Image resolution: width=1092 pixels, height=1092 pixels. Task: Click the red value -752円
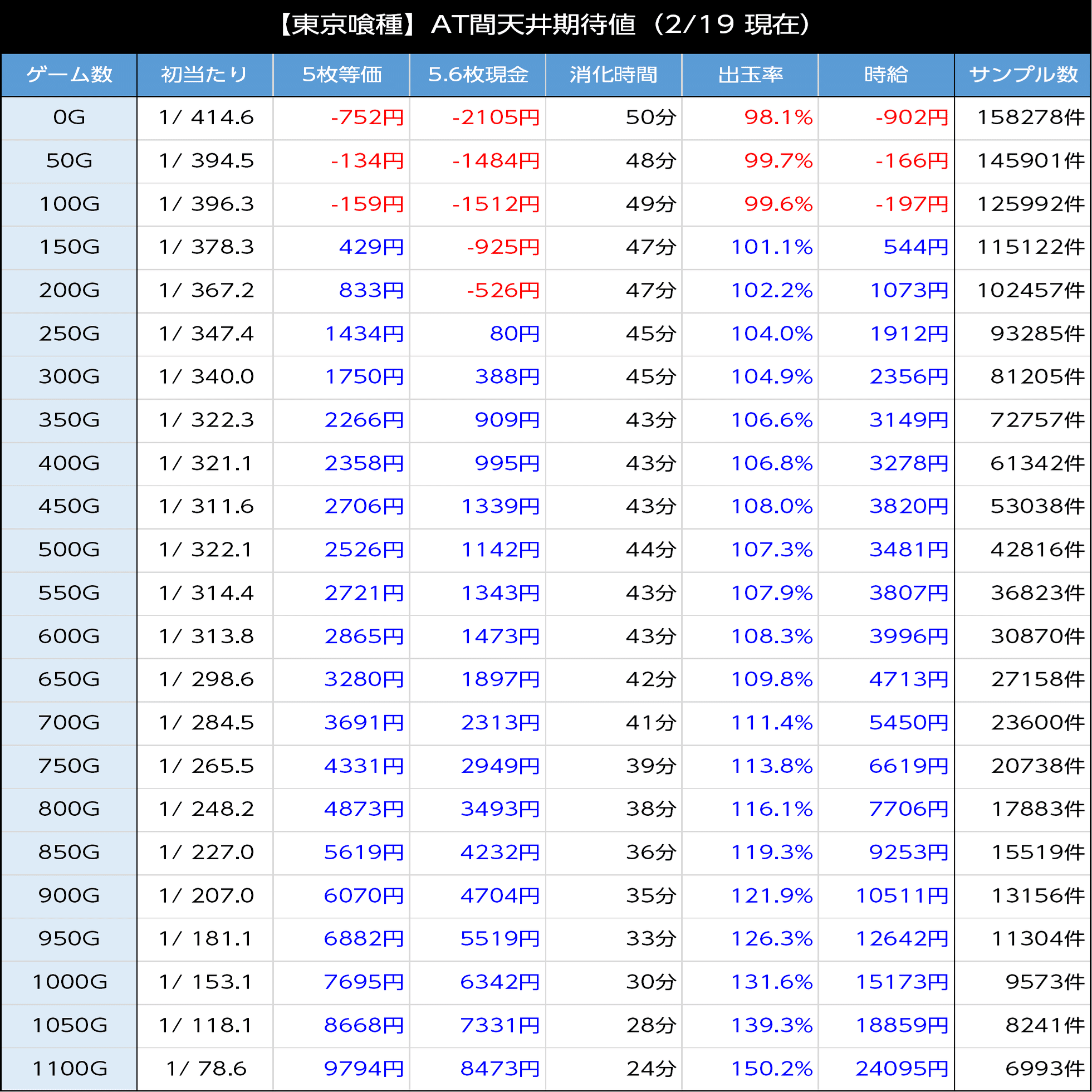click(x=368, y=117)
